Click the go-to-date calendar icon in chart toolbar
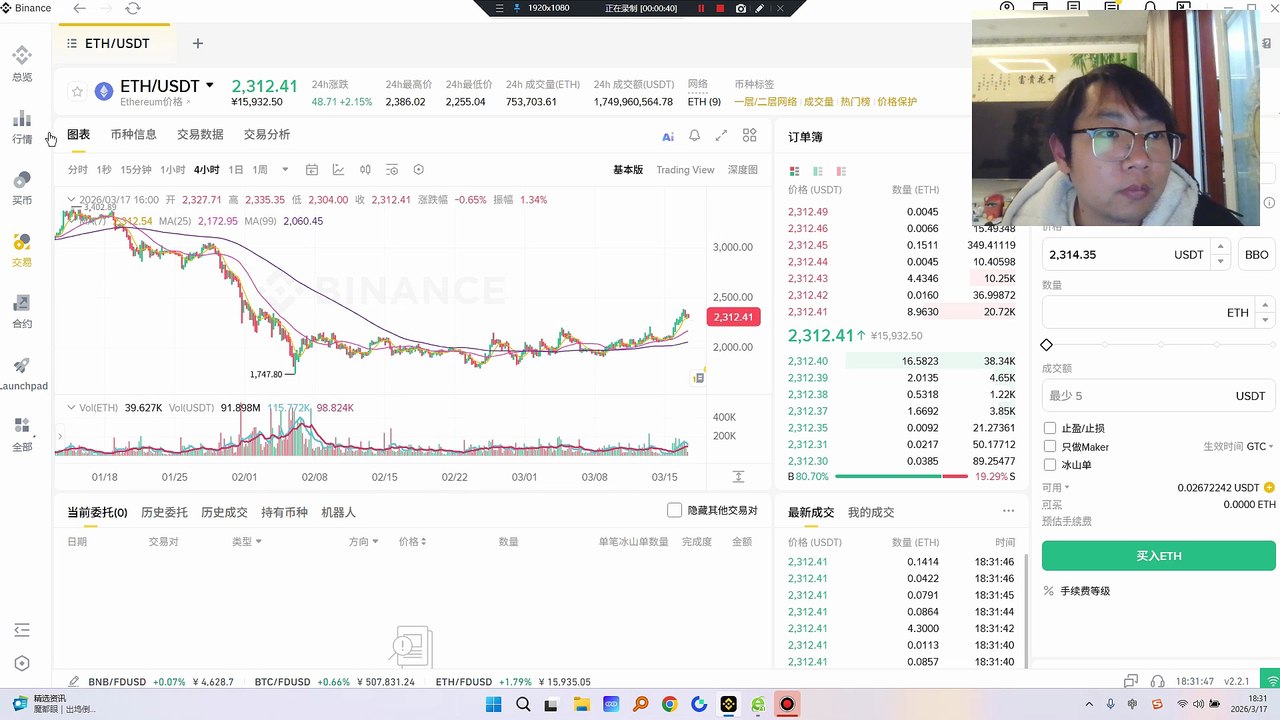1280x720 pixels. pyautogui.click(x=312, y=170)
